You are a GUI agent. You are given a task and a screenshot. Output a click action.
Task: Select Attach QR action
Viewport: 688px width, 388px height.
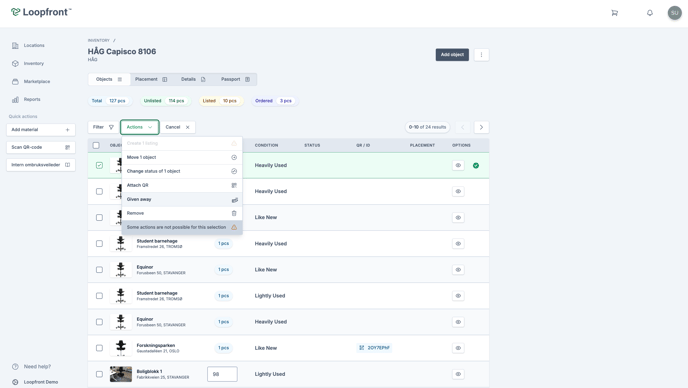[x=182, y=185]
